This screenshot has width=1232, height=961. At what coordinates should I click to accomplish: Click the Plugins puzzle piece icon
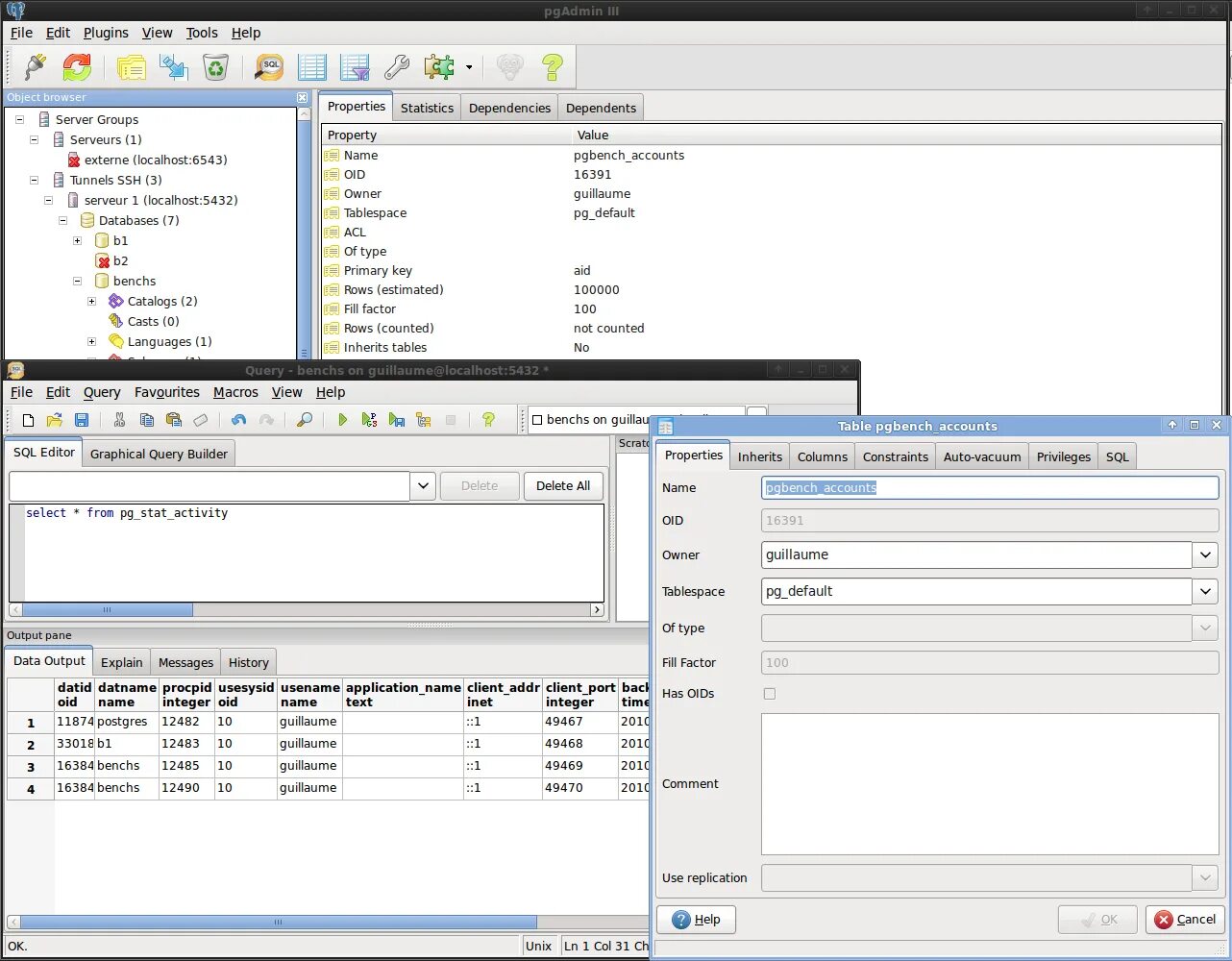[439, 67]
